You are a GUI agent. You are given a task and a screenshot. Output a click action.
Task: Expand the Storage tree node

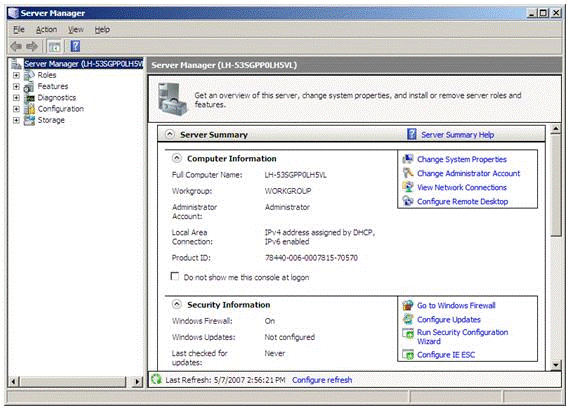(x=16, y=120)
